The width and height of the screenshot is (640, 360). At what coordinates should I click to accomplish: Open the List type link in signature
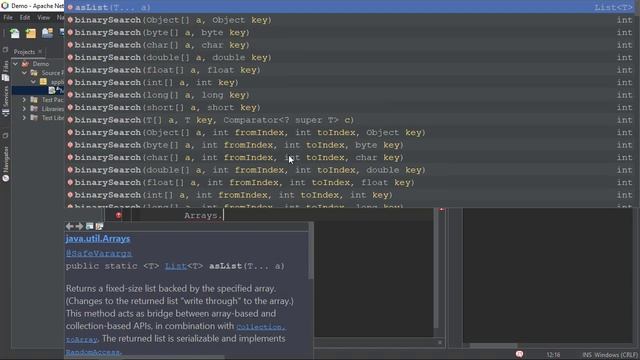pos(176,266)
